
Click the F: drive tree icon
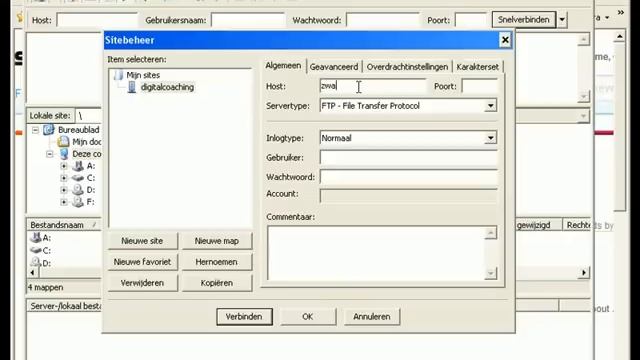click(78, 202)
